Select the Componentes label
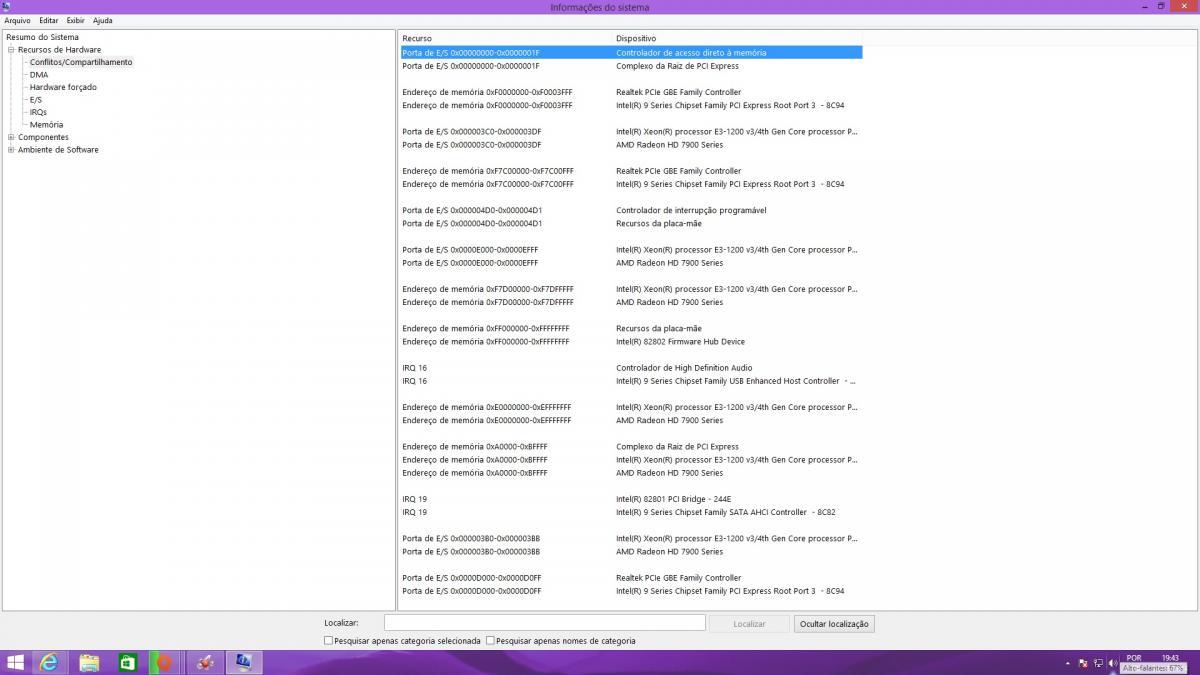Viewport: 1200px width, 675px height. click(43, 137)
